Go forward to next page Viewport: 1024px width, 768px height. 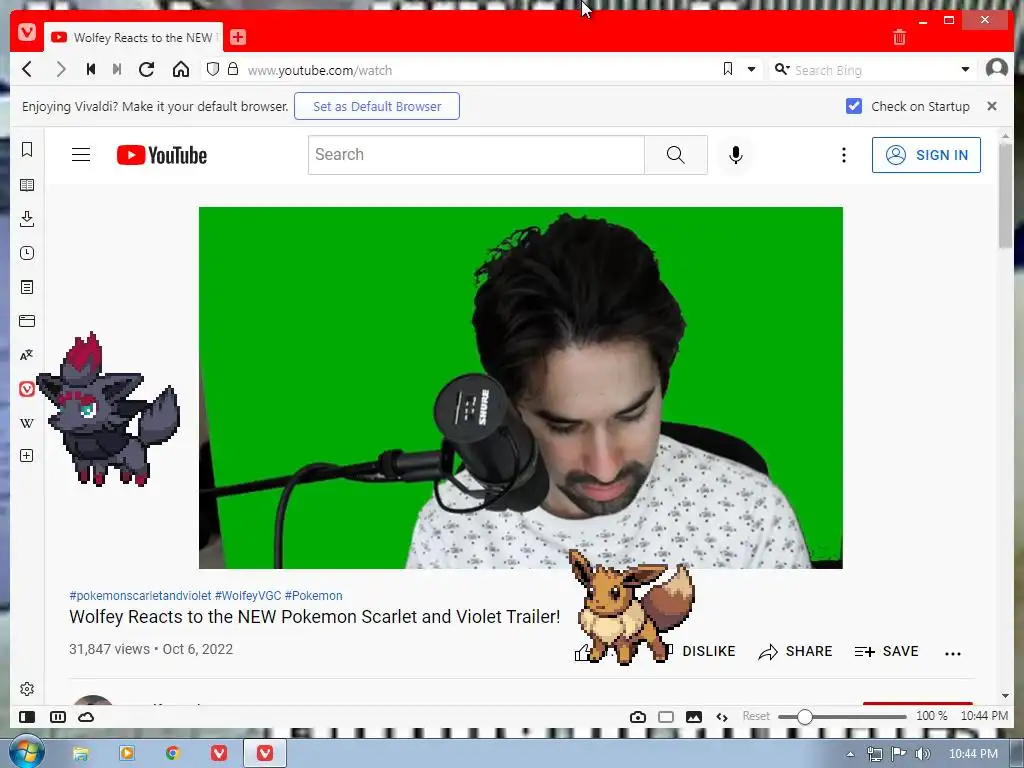61,69
